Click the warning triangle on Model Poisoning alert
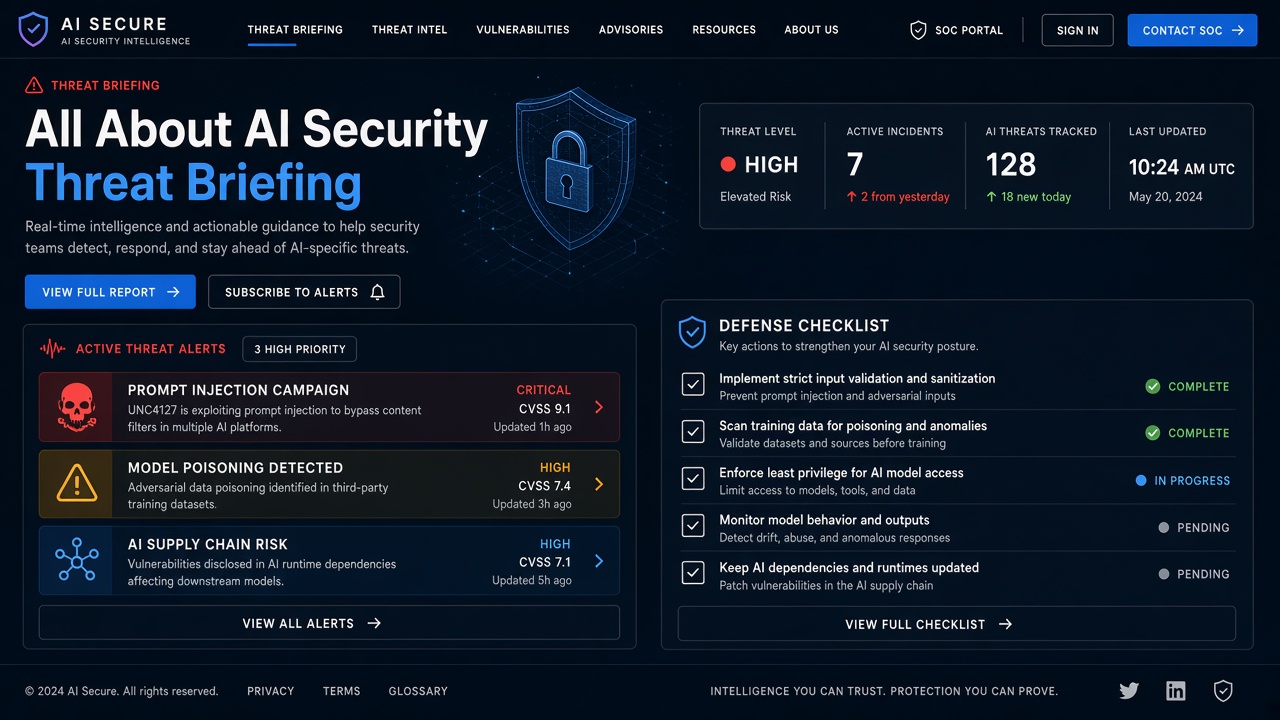This screenshot has height=720, width=1280. [77, 484]
